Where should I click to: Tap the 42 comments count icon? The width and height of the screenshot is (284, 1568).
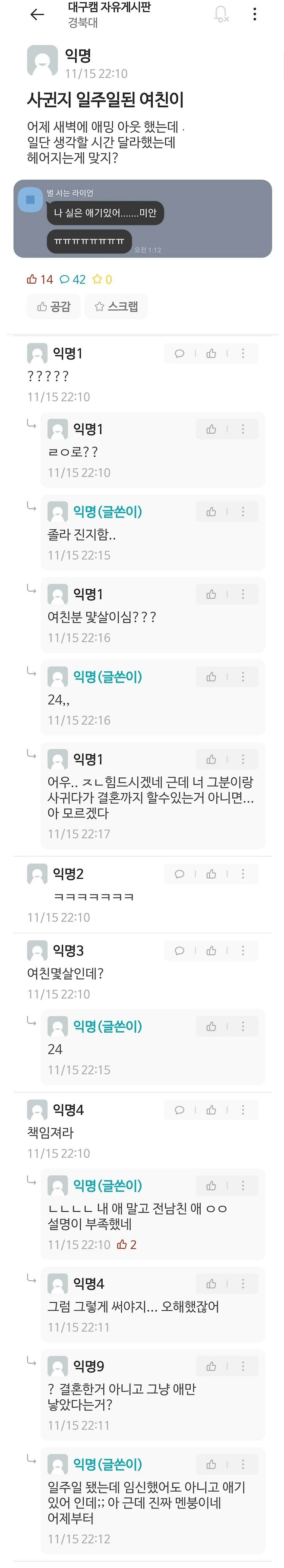[x=73, y=280]
